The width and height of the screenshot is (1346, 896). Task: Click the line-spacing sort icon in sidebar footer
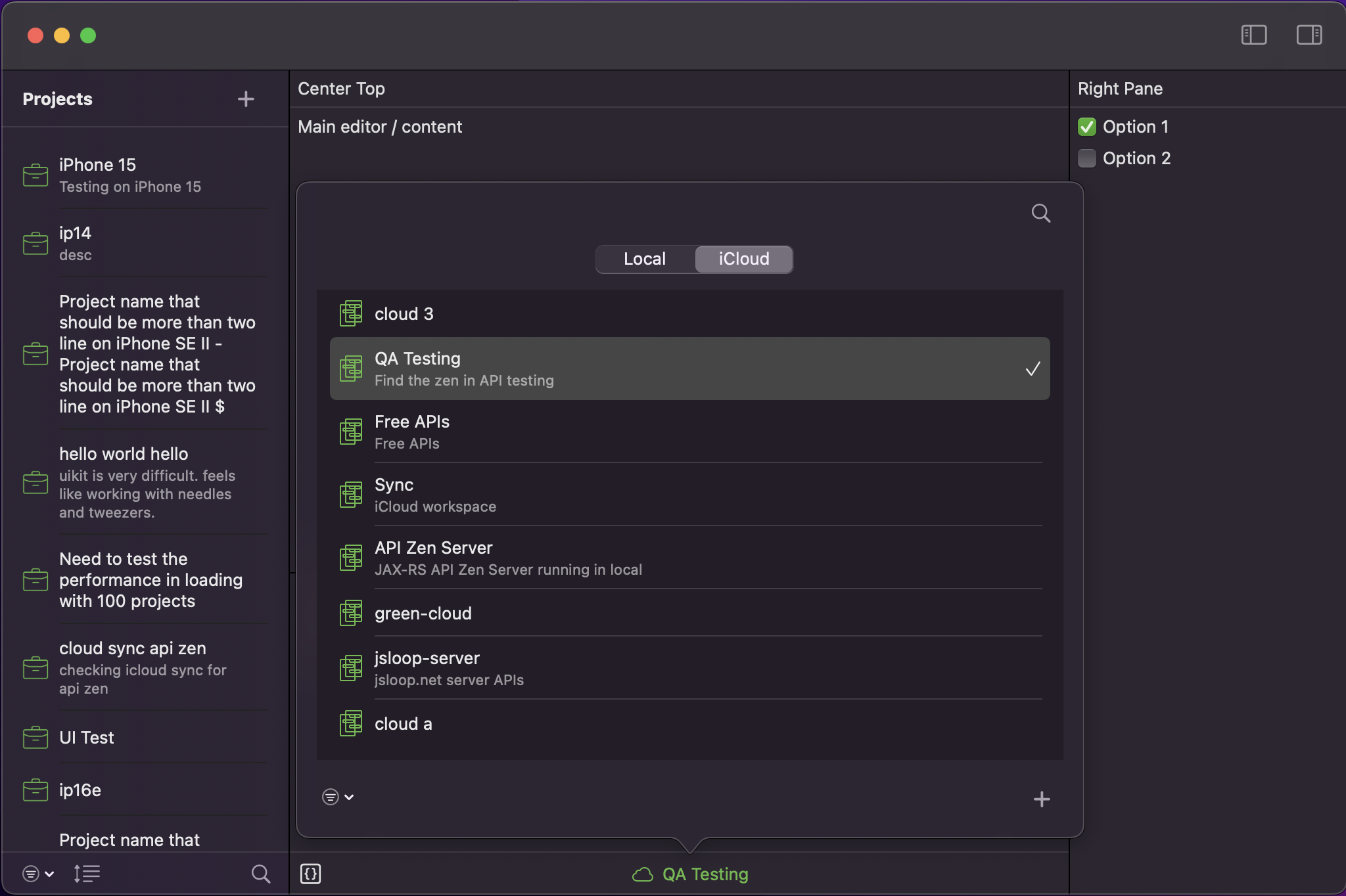tap(87, 874)
